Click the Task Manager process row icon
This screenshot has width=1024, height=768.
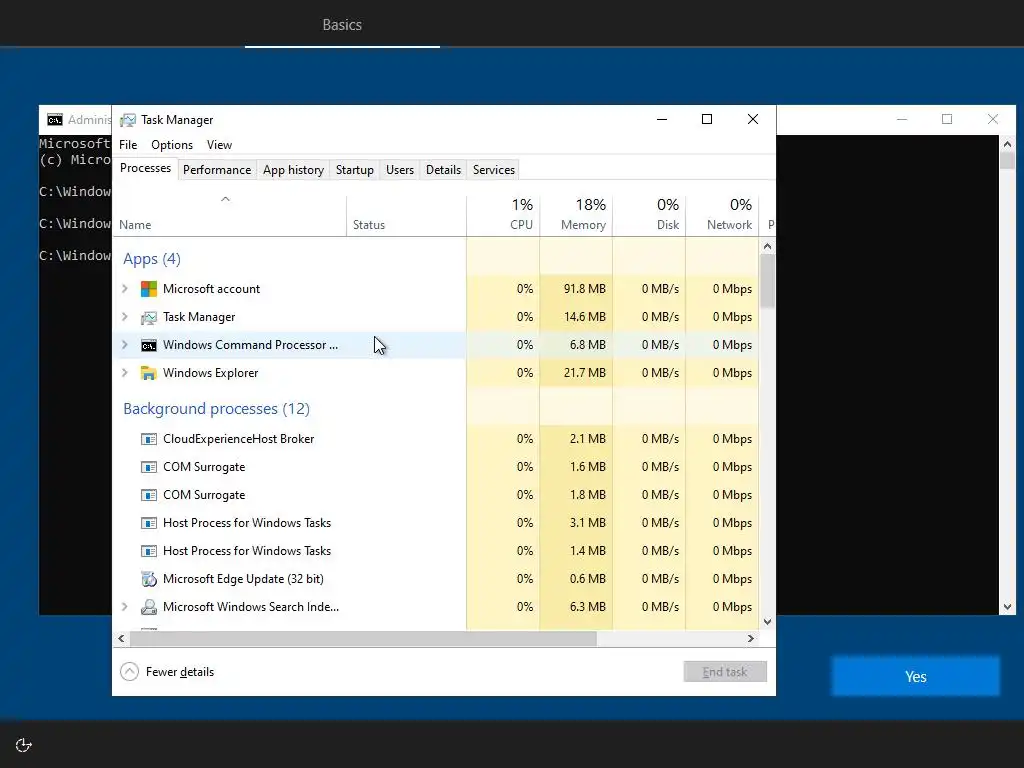[x=149, y=317]
